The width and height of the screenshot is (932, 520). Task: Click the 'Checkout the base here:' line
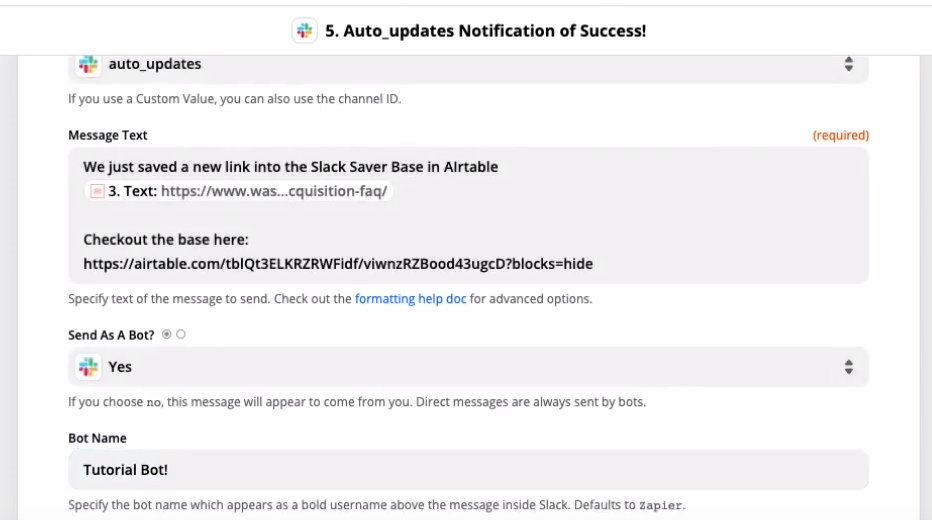[166, 239]
